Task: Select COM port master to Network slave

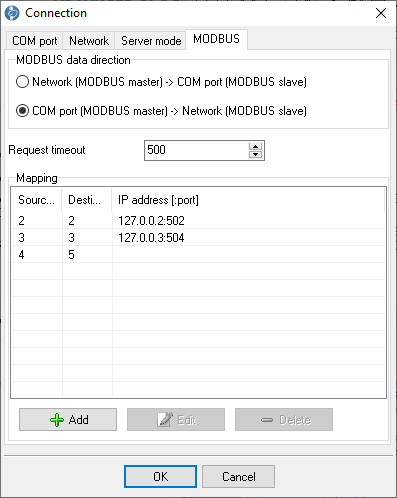Action: 22,111
